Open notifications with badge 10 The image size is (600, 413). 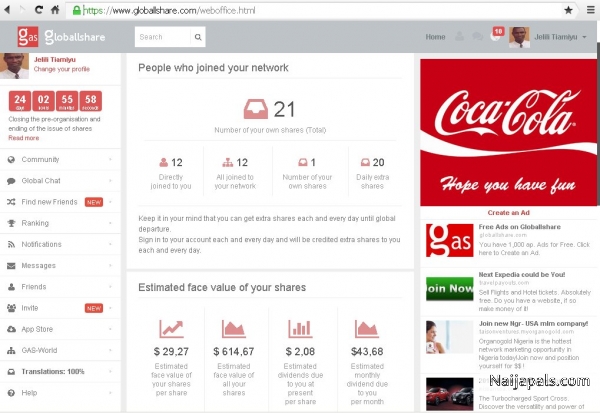pos(497,34)
